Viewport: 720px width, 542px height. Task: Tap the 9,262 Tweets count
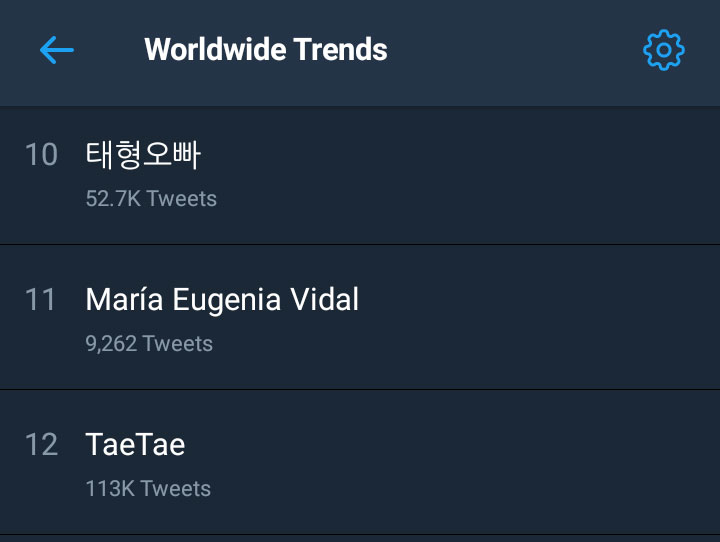[149, 344]
